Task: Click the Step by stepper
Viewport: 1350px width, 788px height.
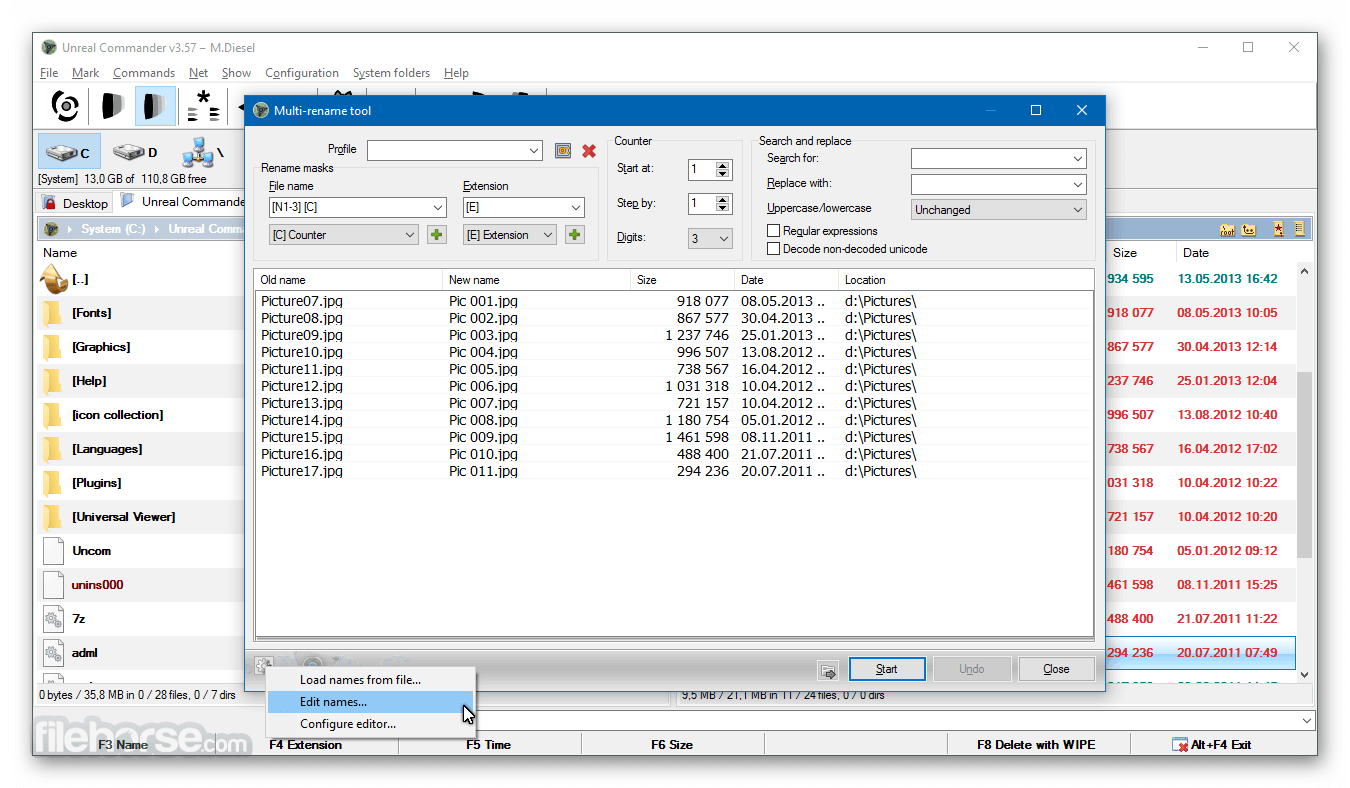Action: pyautogui.click(x=724, y=204)
